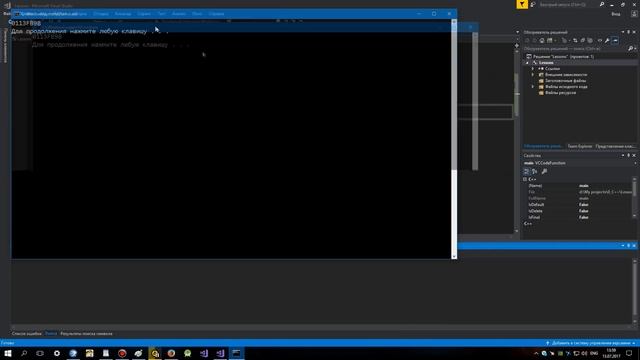The width and height of the screenshot is (640, 360).
Task: Show hidden system tray icons chevron
Action: 536,353
